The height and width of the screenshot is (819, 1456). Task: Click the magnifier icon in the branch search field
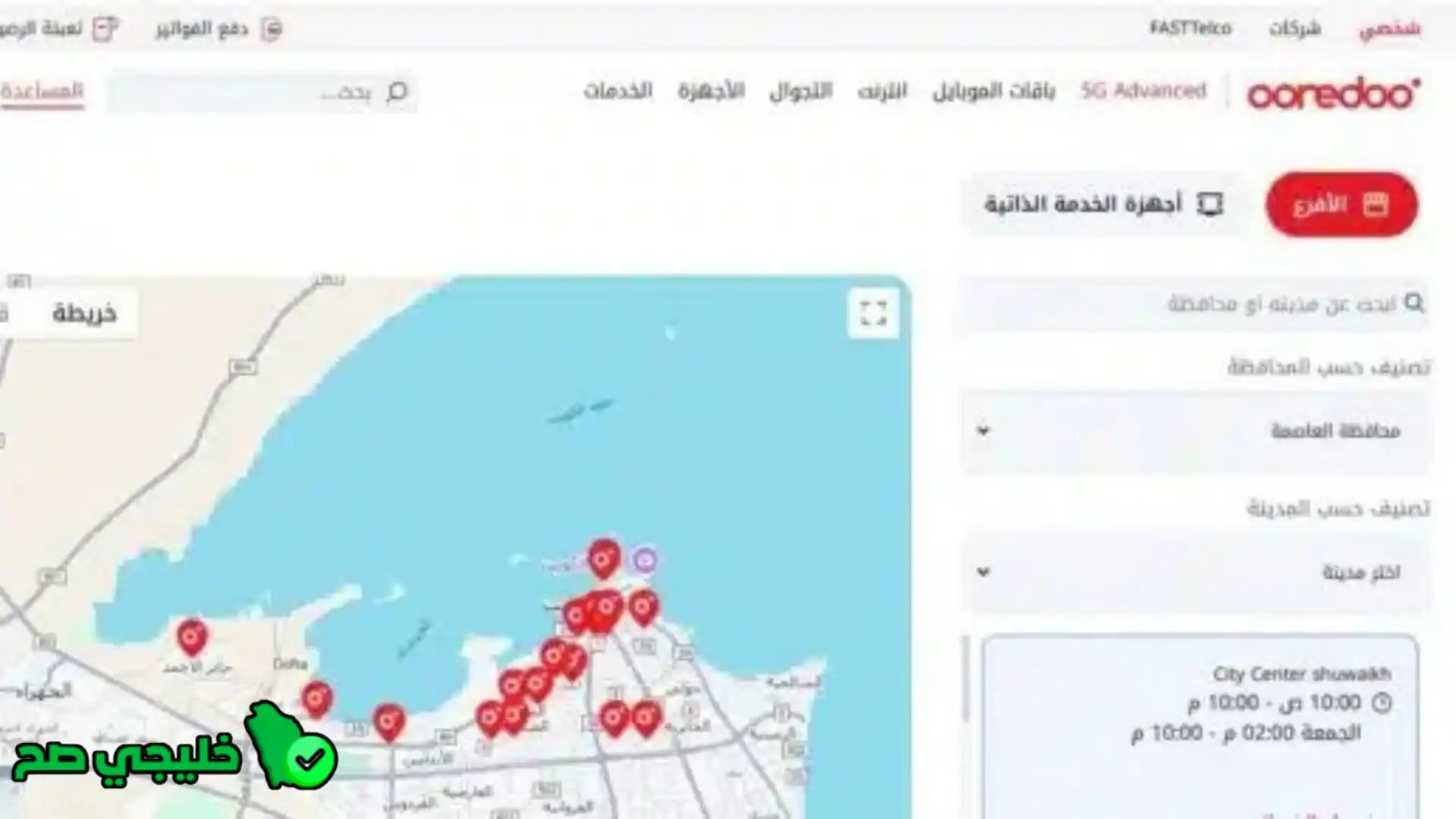point(1415,303)
